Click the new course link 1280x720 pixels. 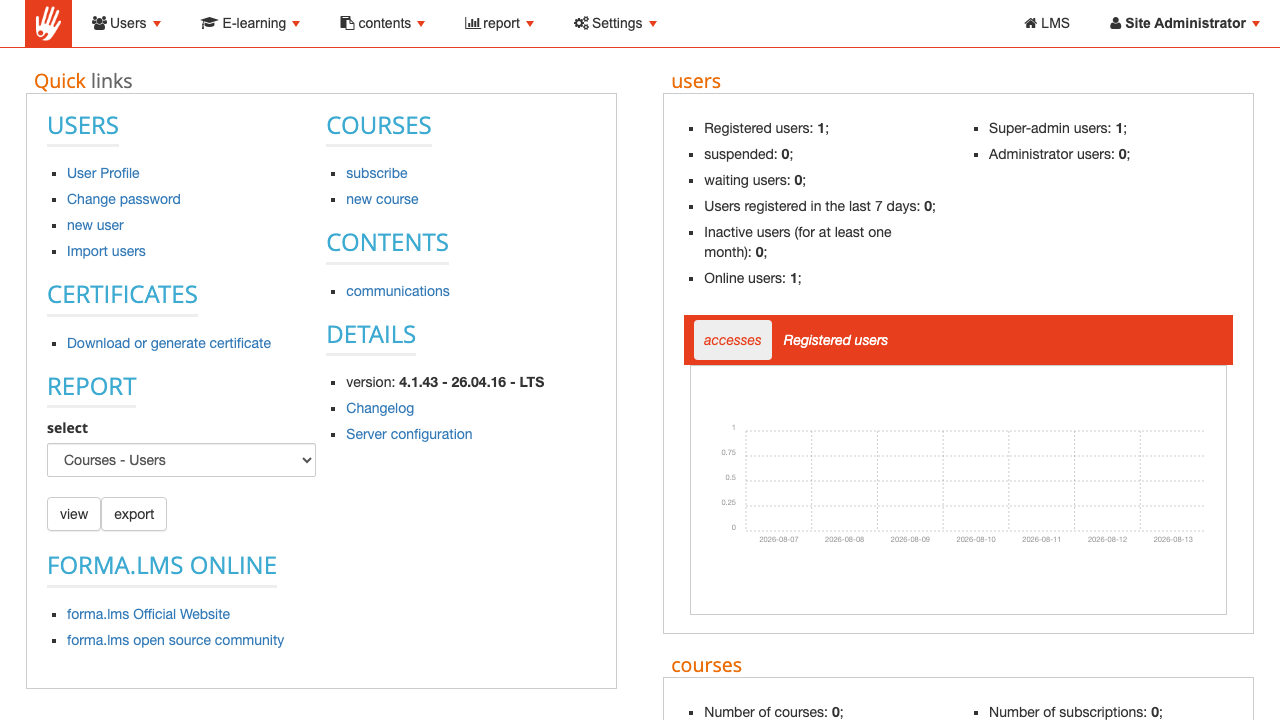382,199
